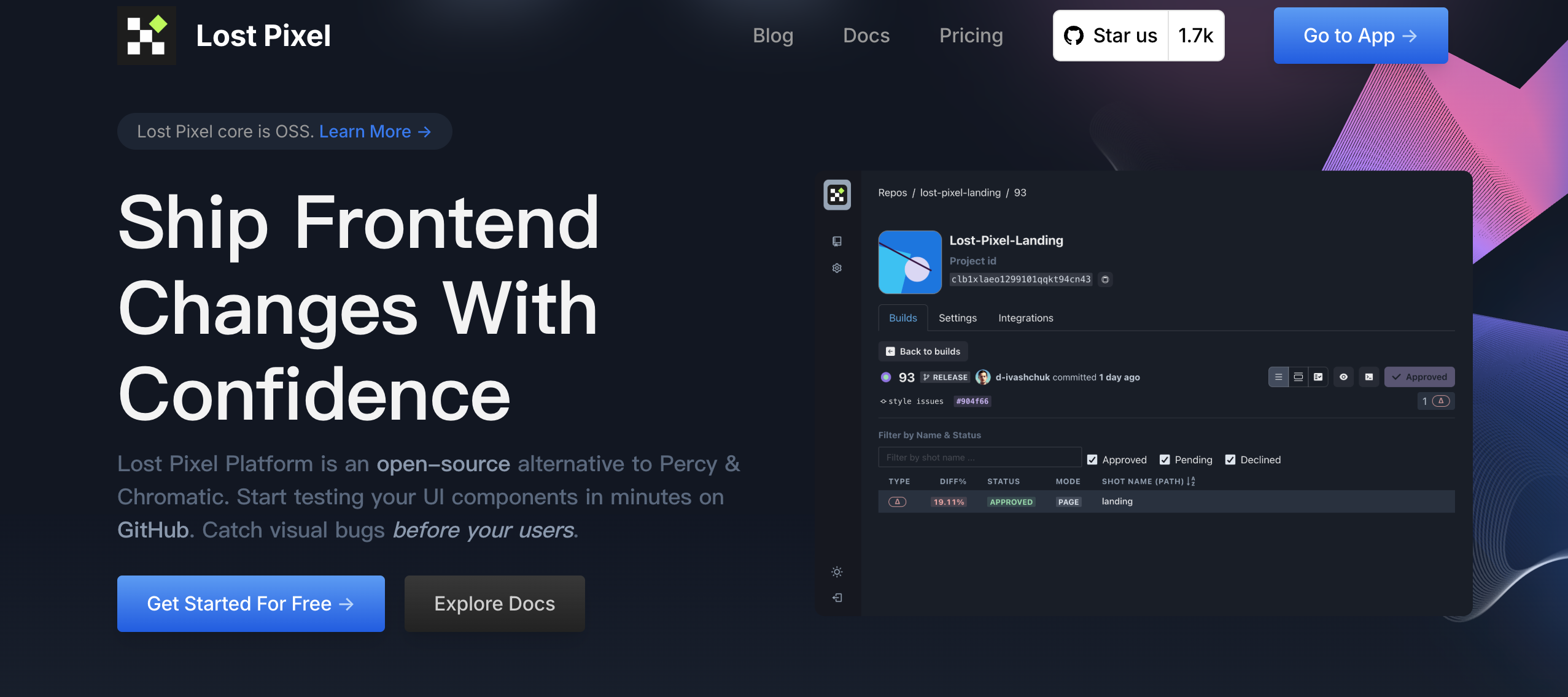Click the STATUS column header
The image size is (1568, 697).
click(x=1004, y=482)
